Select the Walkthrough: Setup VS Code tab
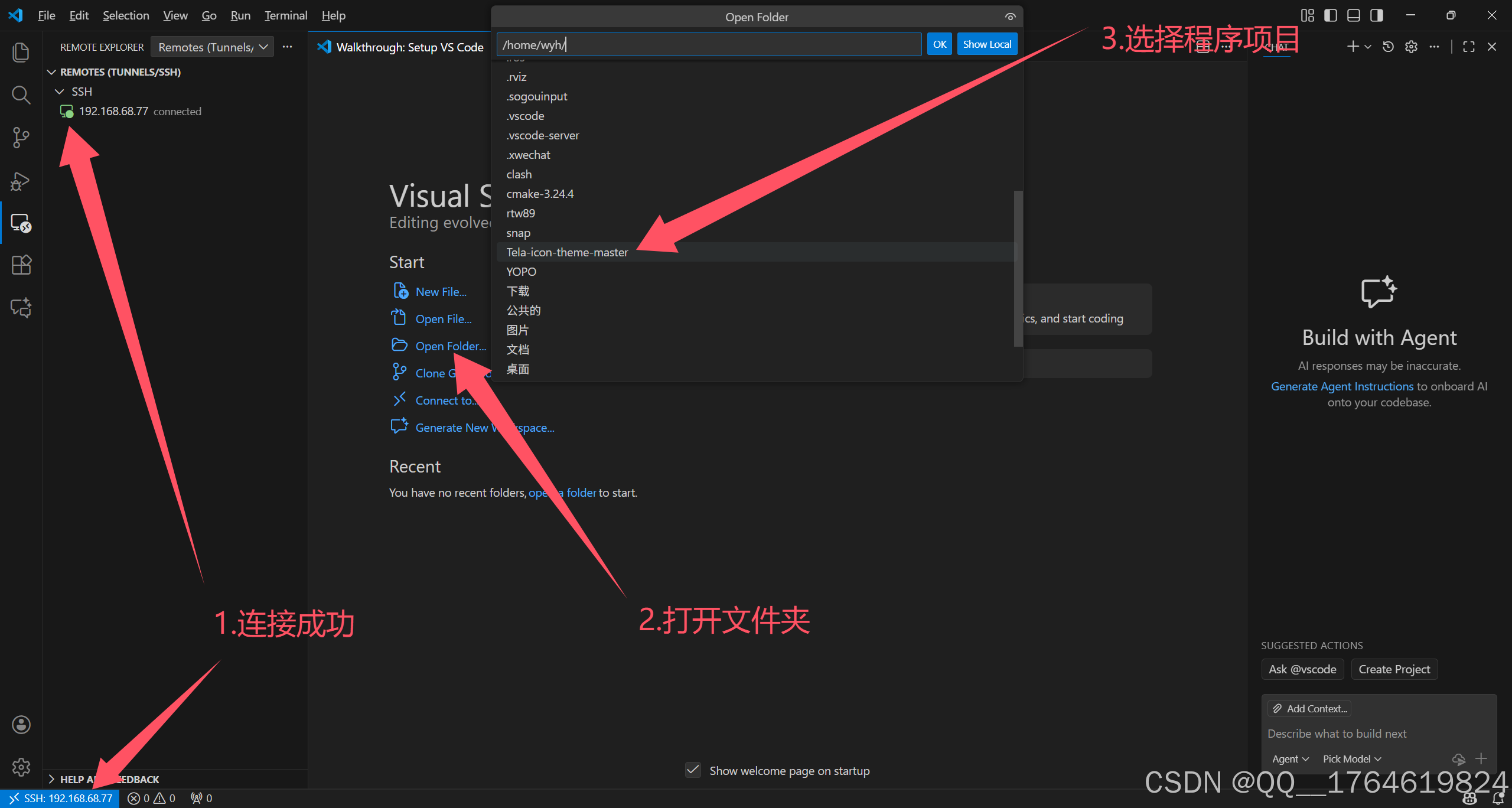This screenshot has height=808, width=1512. [409, 47]
